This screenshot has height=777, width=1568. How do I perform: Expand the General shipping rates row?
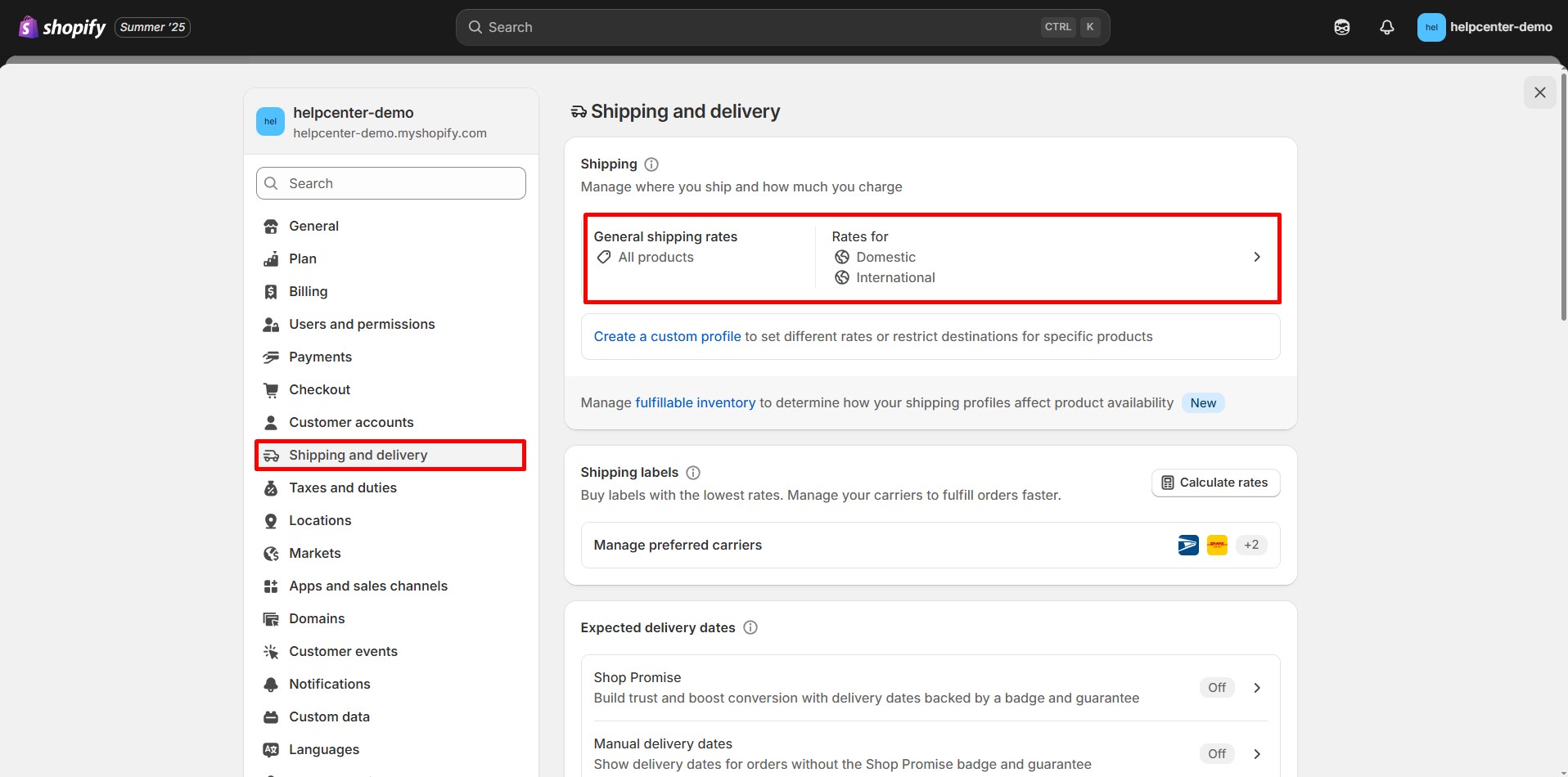pos(1257,256)
